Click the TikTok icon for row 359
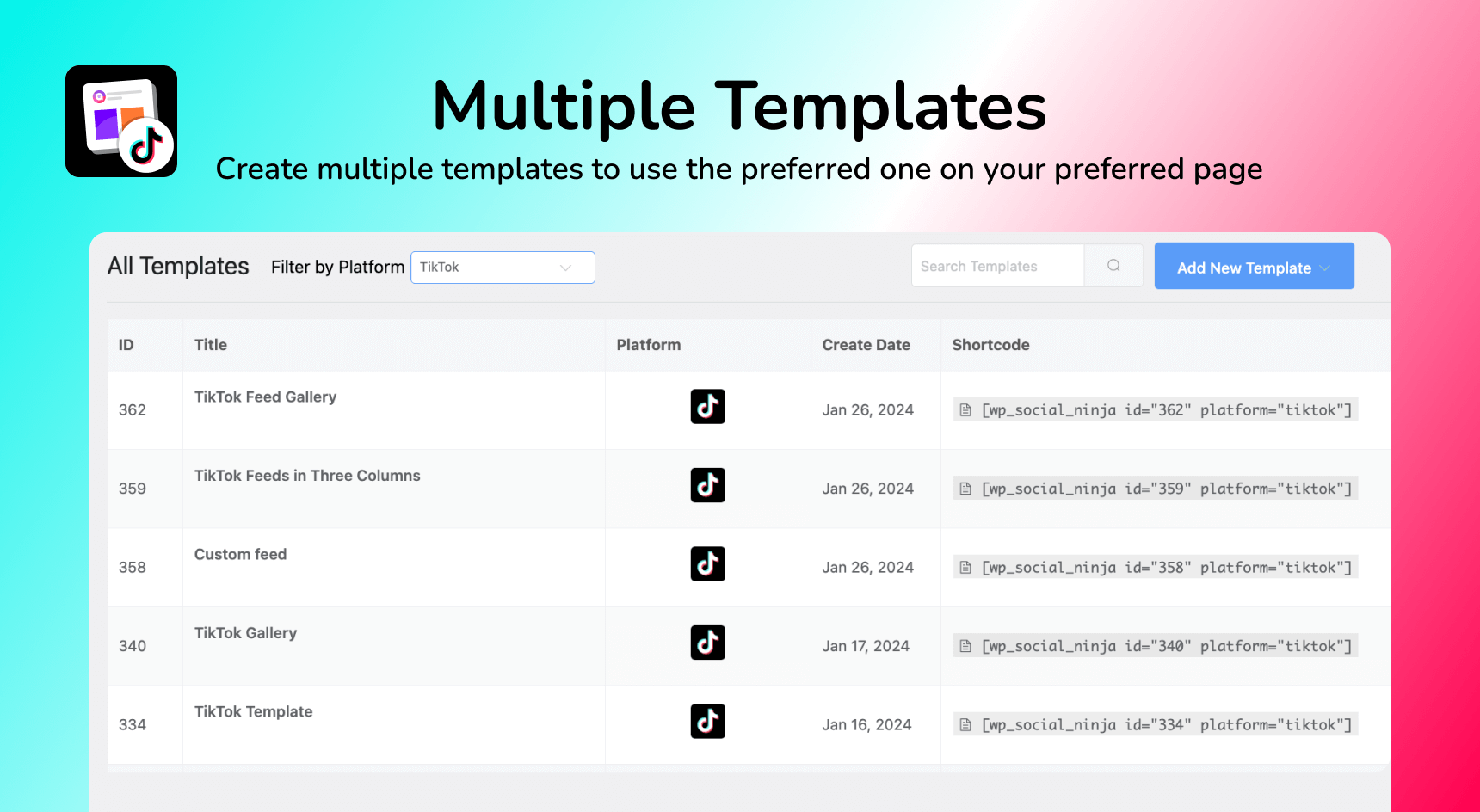Viewport: 1480px width, 812px height. click(x=707, y=485)
